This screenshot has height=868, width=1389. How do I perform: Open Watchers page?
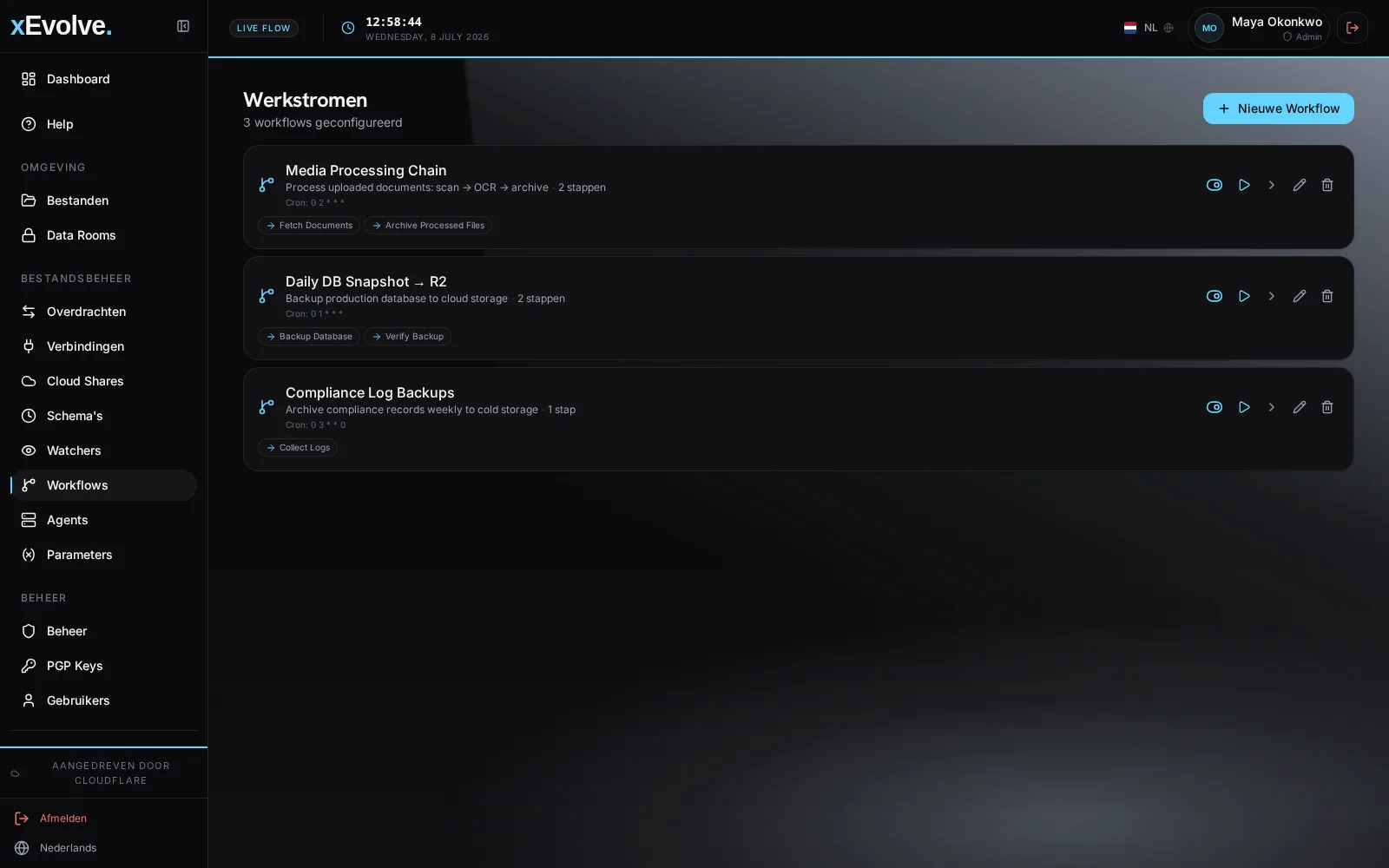click(104, 450)
